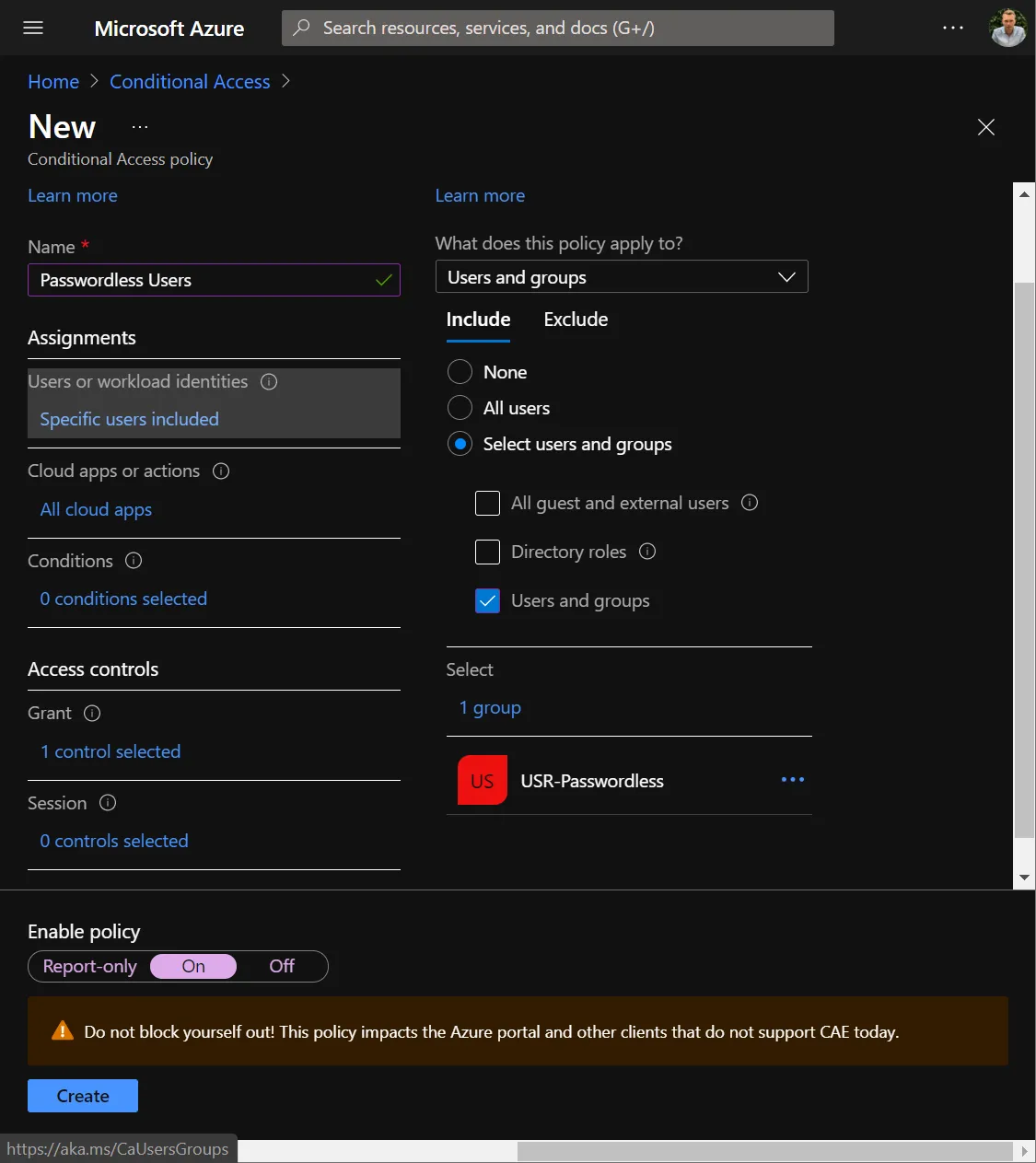Open more options for USR-Passwordless group

point(793,780)
